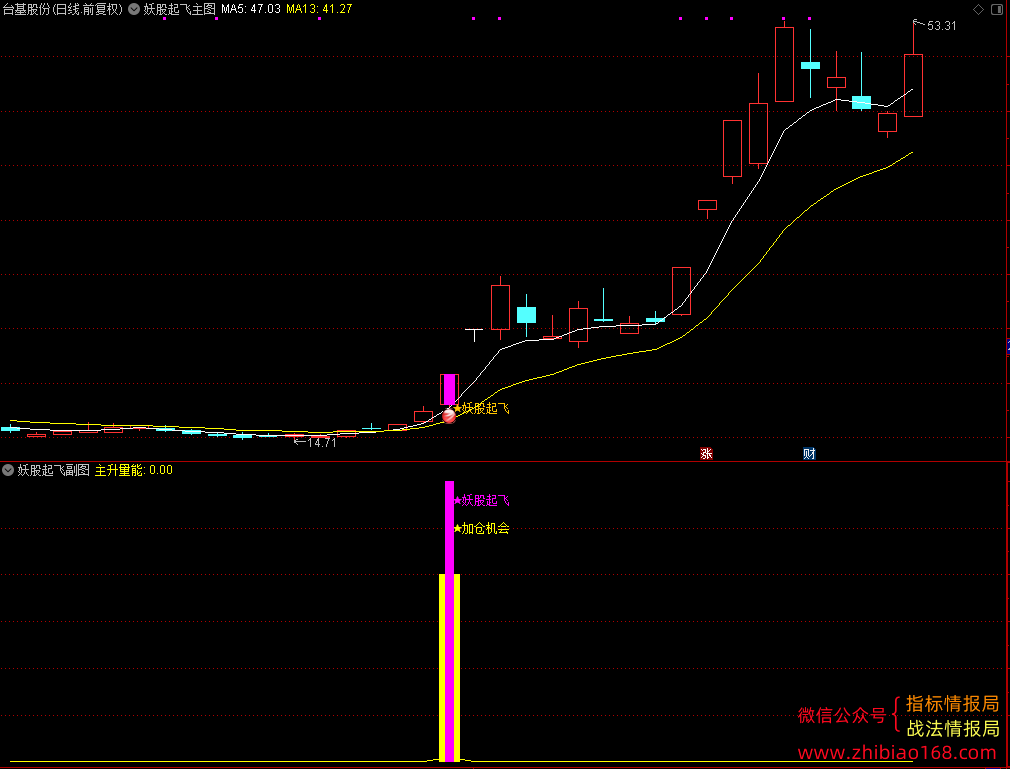Open the 财 financial report marker
Image resolution: width=1010 pixels, height=769 pixels.
coord(809,453)
